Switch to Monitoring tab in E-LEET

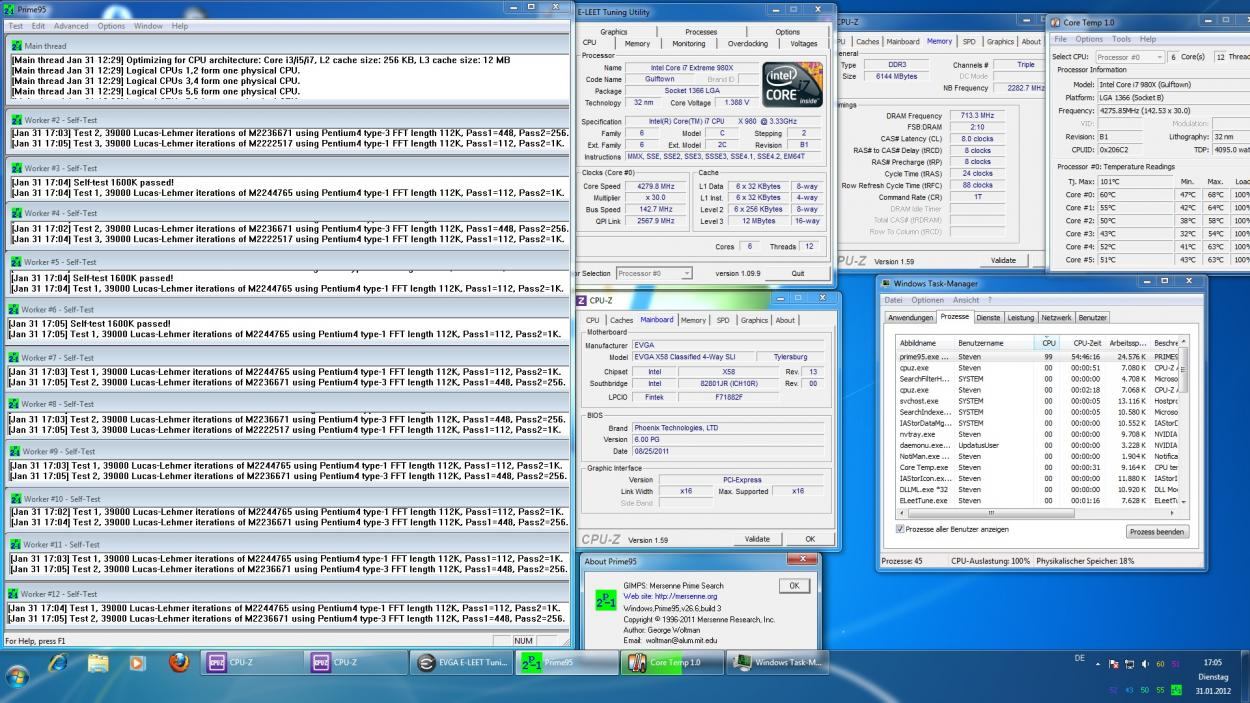click(688, 44)
